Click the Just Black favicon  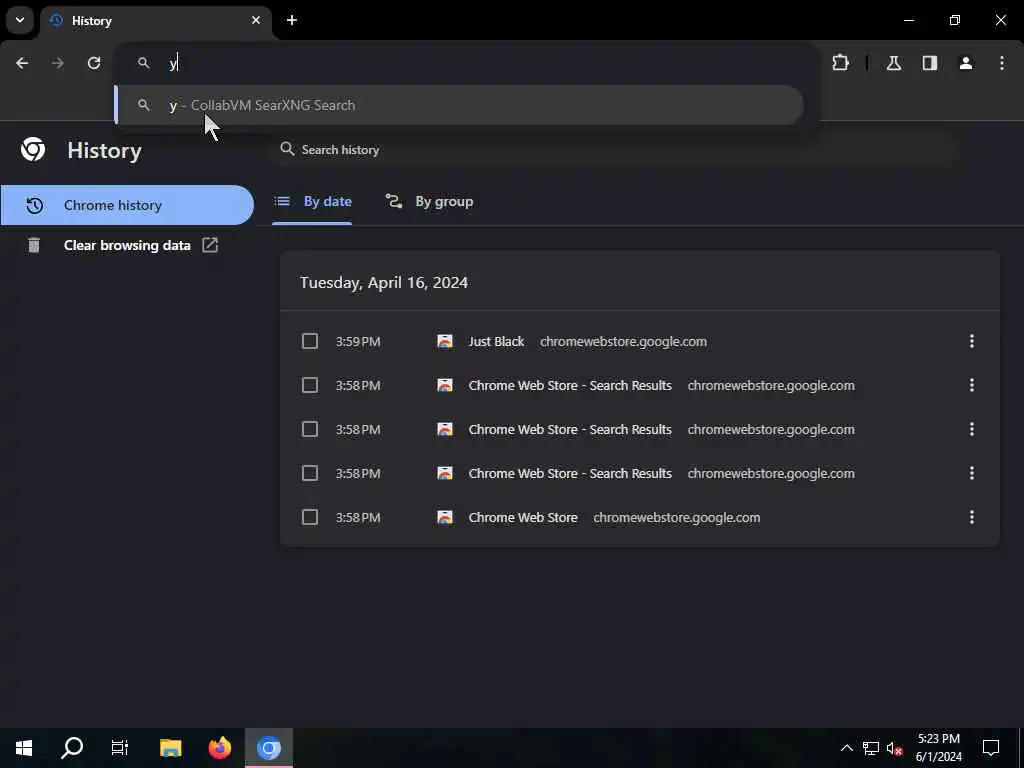pyautogui.click(x=445, y=341)
